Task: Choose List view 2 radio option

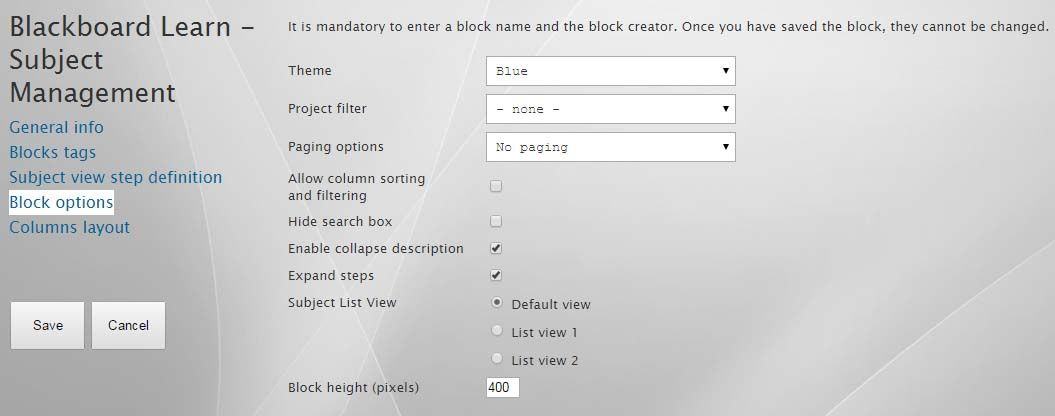Action: (497, 358)
